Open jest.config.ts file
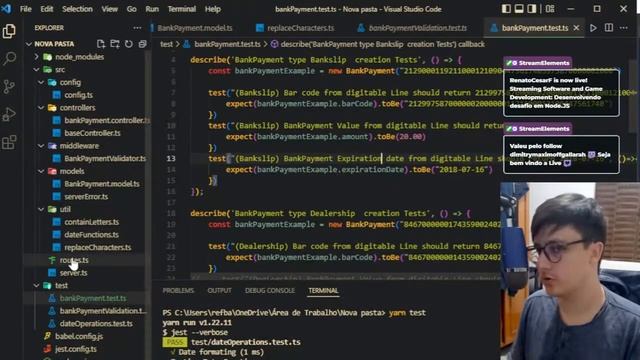This screenshot has width=640, height=360. 76,349
